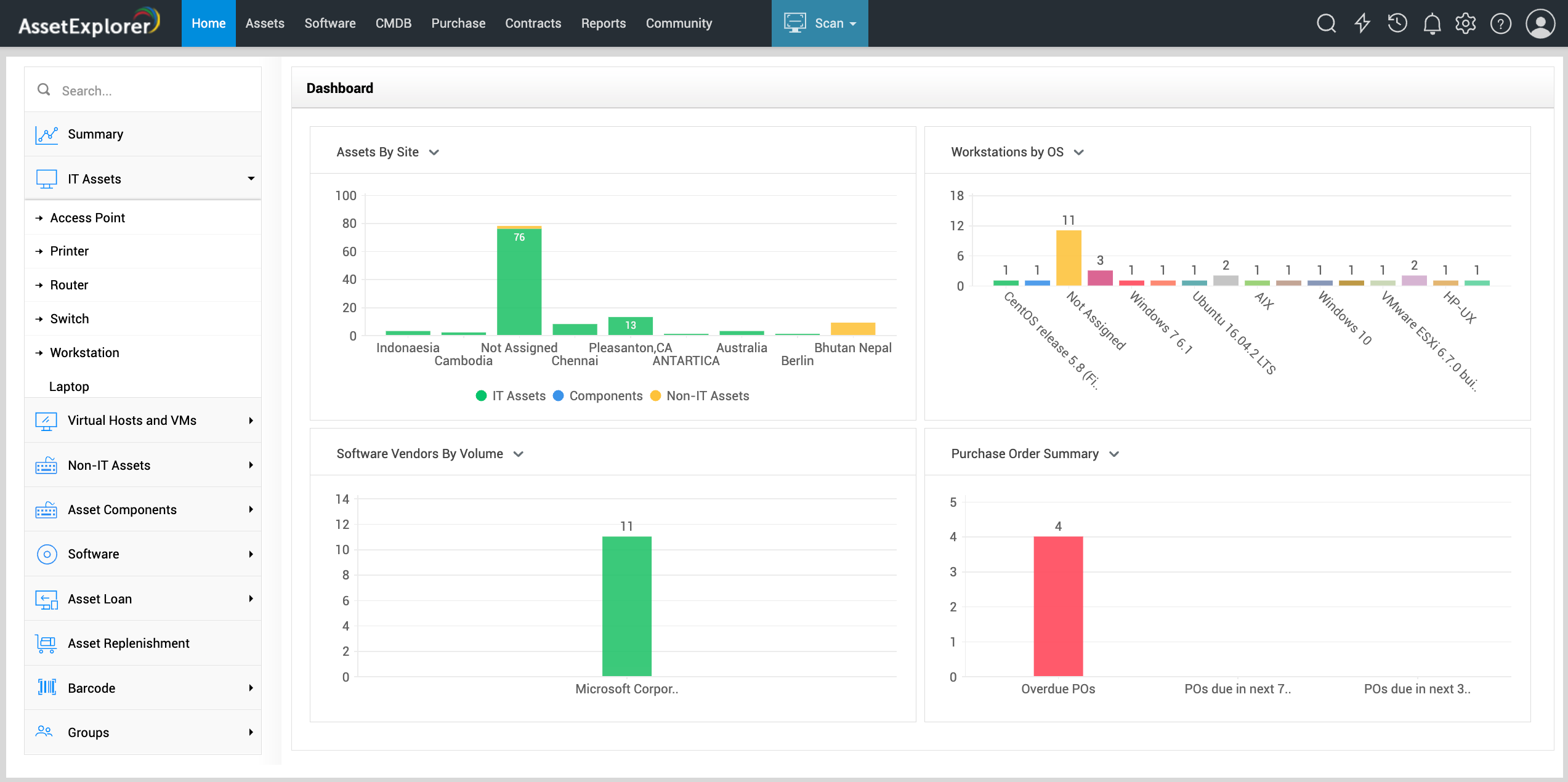Click the Barcode sidebar icon
Viewport: 1568px width, 782px height.
point(47,687)
